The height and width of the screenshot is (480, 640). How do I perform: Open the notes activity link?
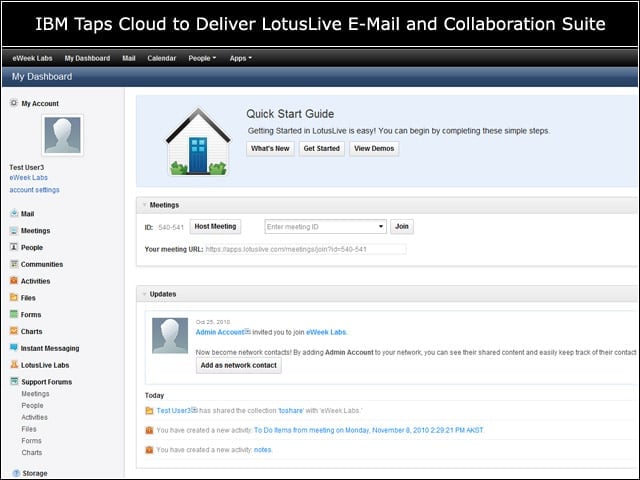pyautogui.click(x=262, y=450)
